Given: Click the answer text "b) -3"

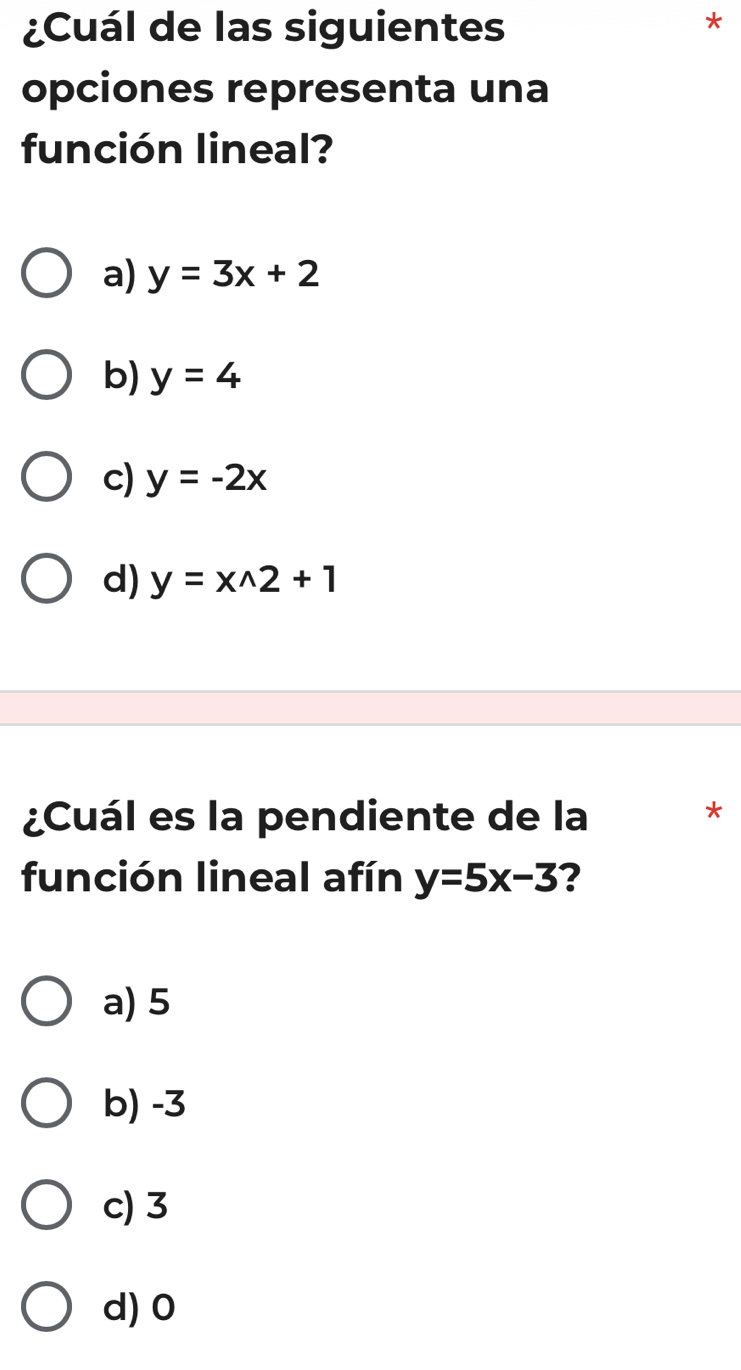Looking at the screenshot, I should coord(144,1104).
